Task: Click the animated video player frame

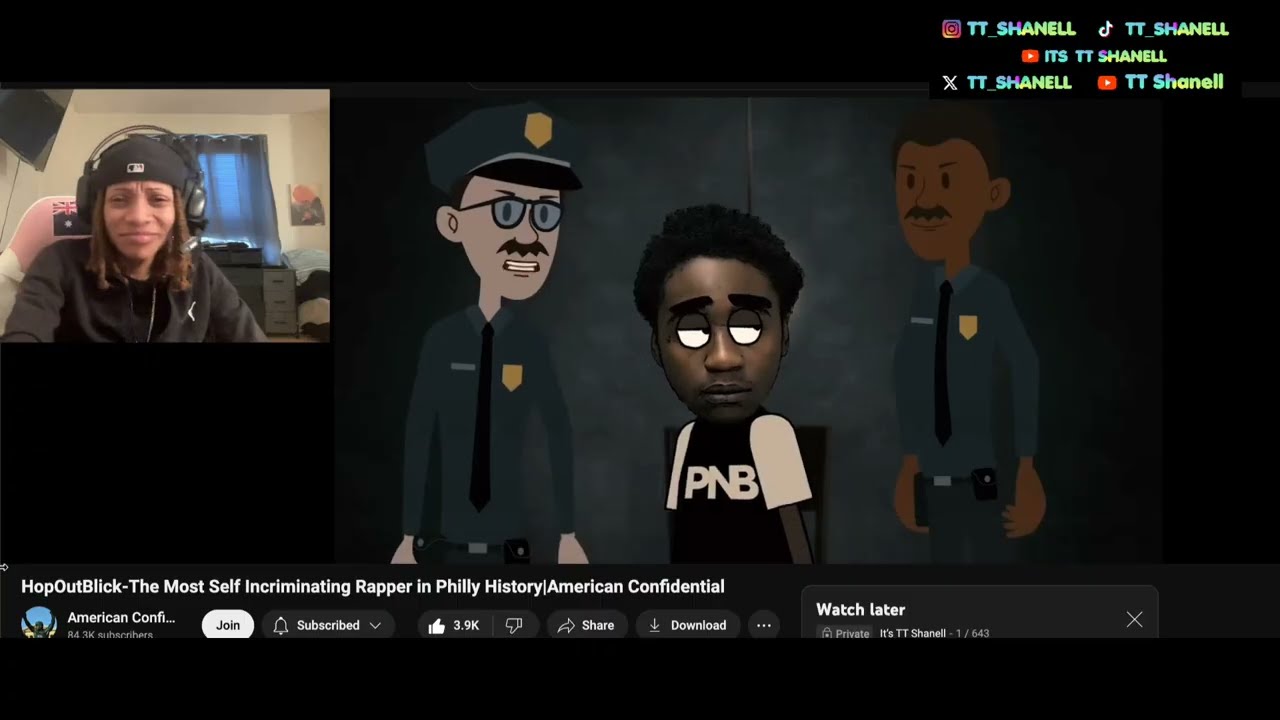Action: (748, 330)
